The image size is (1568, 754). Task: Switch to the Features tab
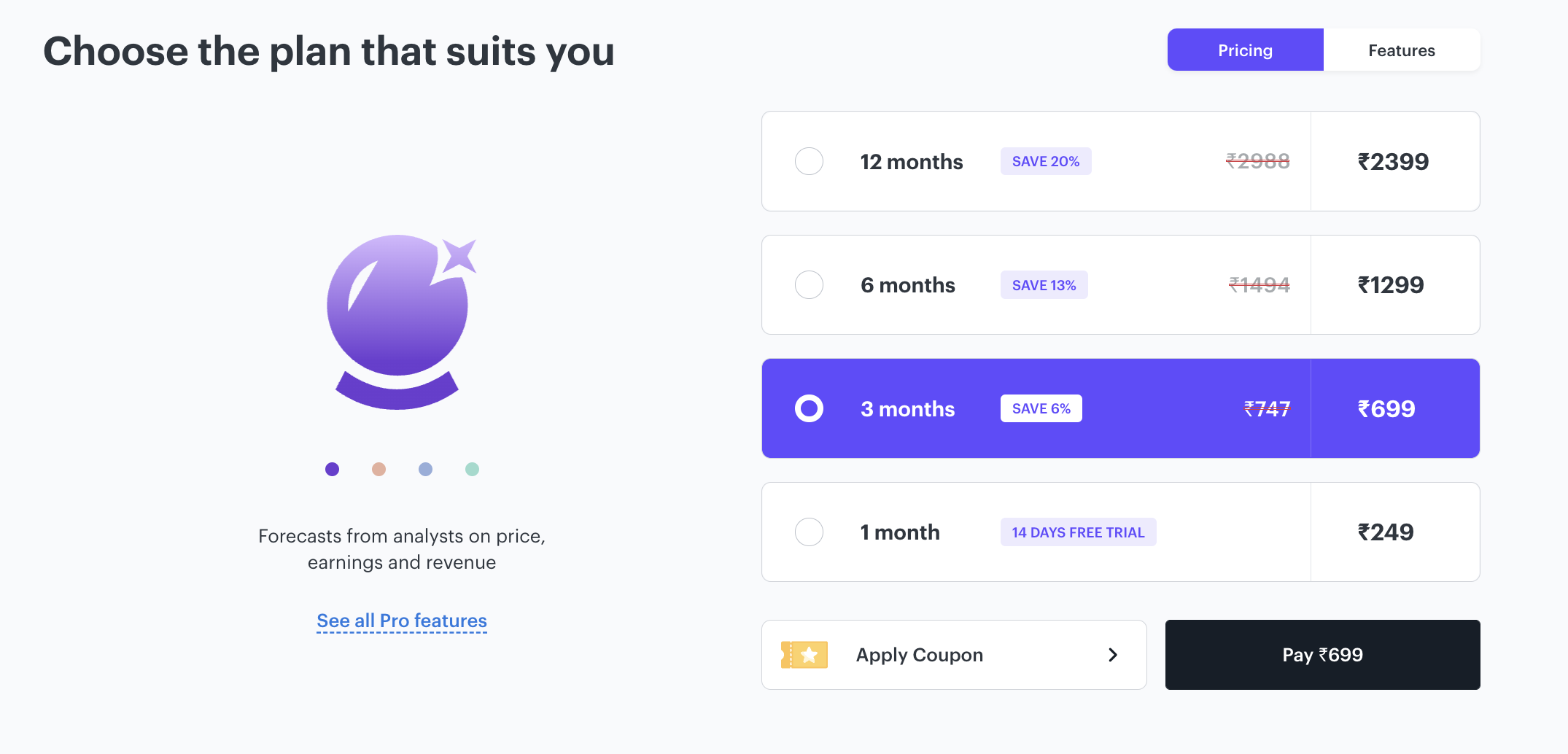[x=1402, y=50]
